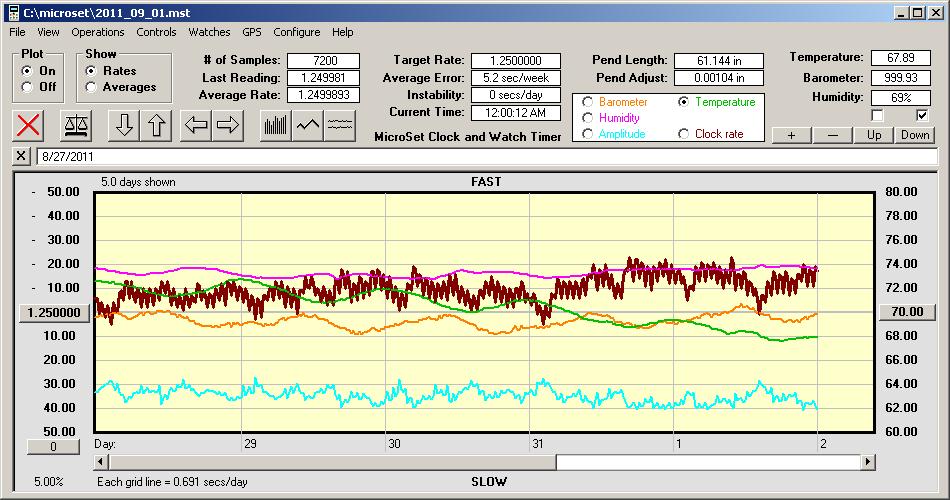This screenshot has width=950, height=500.
Task: Select the Amplitude trace radio button
Action: (587, 134)
